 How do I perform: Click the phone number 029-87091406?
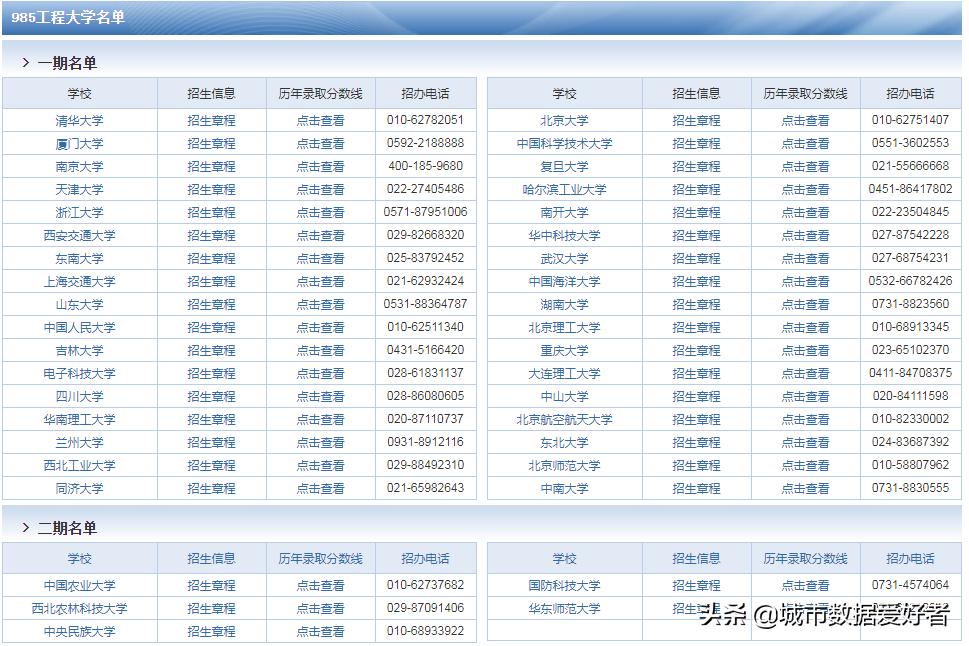[426, 608]
